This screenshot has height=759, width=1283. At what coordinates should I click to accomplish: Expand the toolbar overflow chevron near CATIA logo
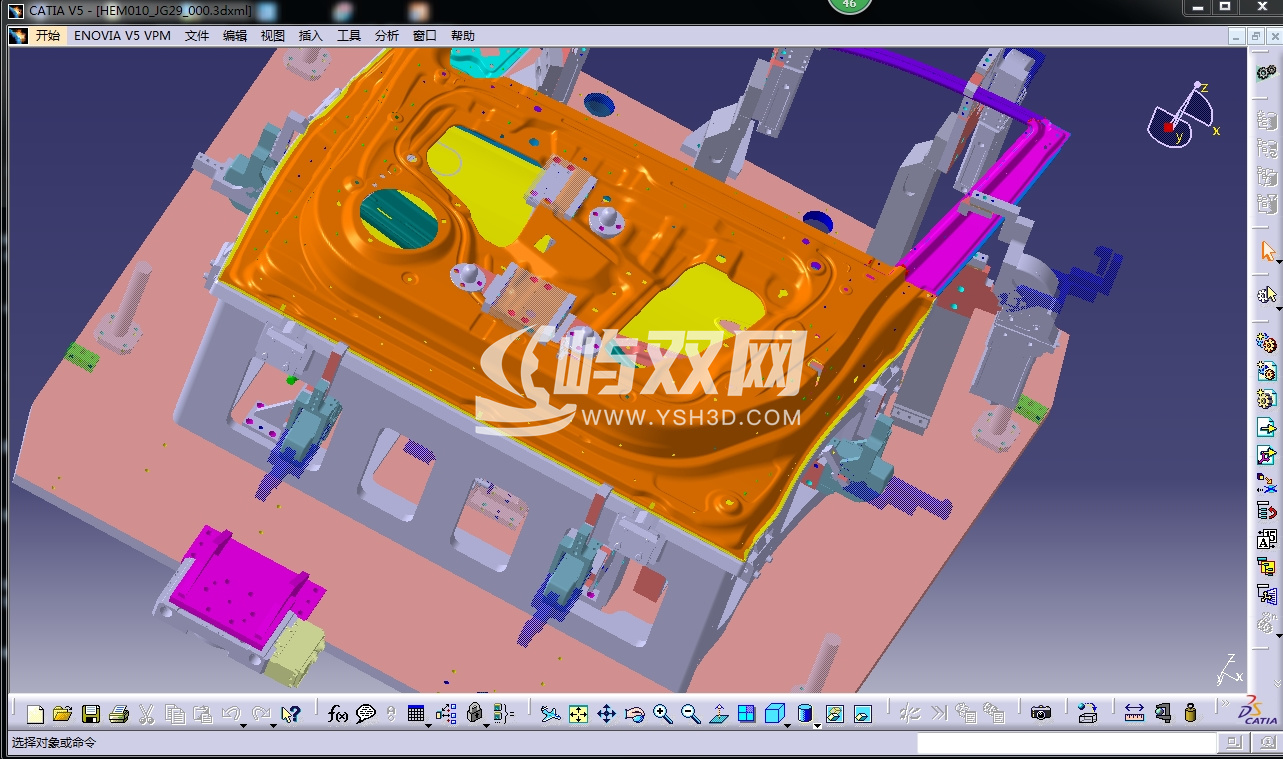(x=1224, y=705)
